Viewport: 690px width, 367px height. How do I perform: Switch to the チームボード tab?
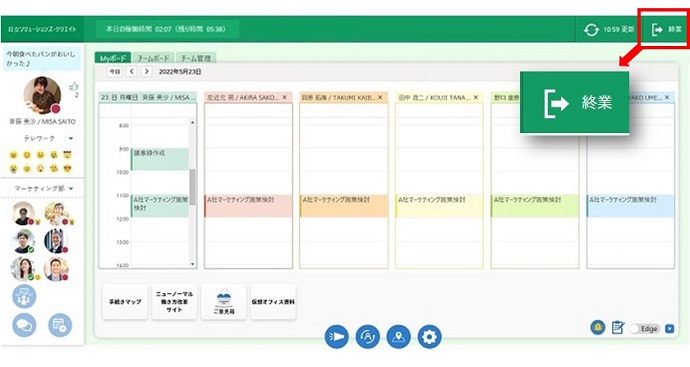[153, 58]
